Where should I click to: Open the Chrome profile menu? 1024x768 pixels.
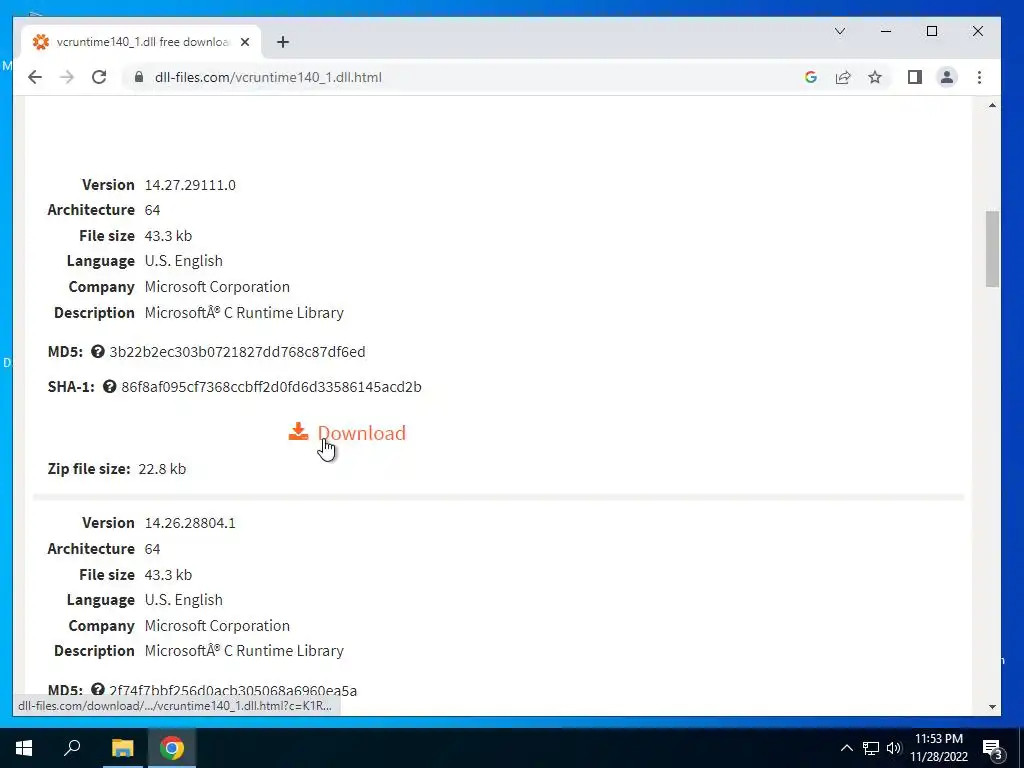click(x=947, y=77)
